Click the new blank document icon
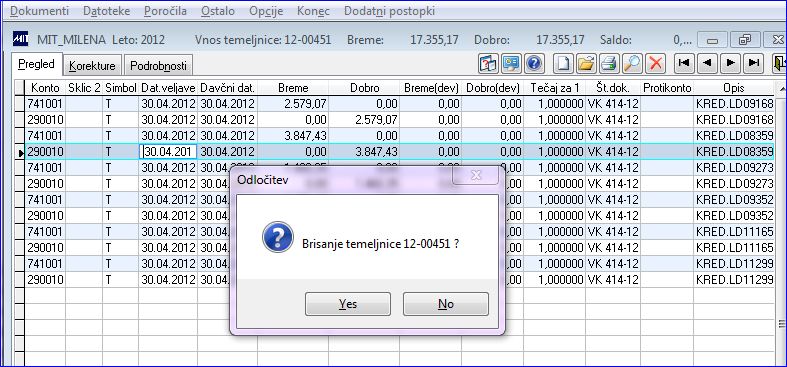Image resolution: width=787 pixels, height=367 pixels. (563, 63)
